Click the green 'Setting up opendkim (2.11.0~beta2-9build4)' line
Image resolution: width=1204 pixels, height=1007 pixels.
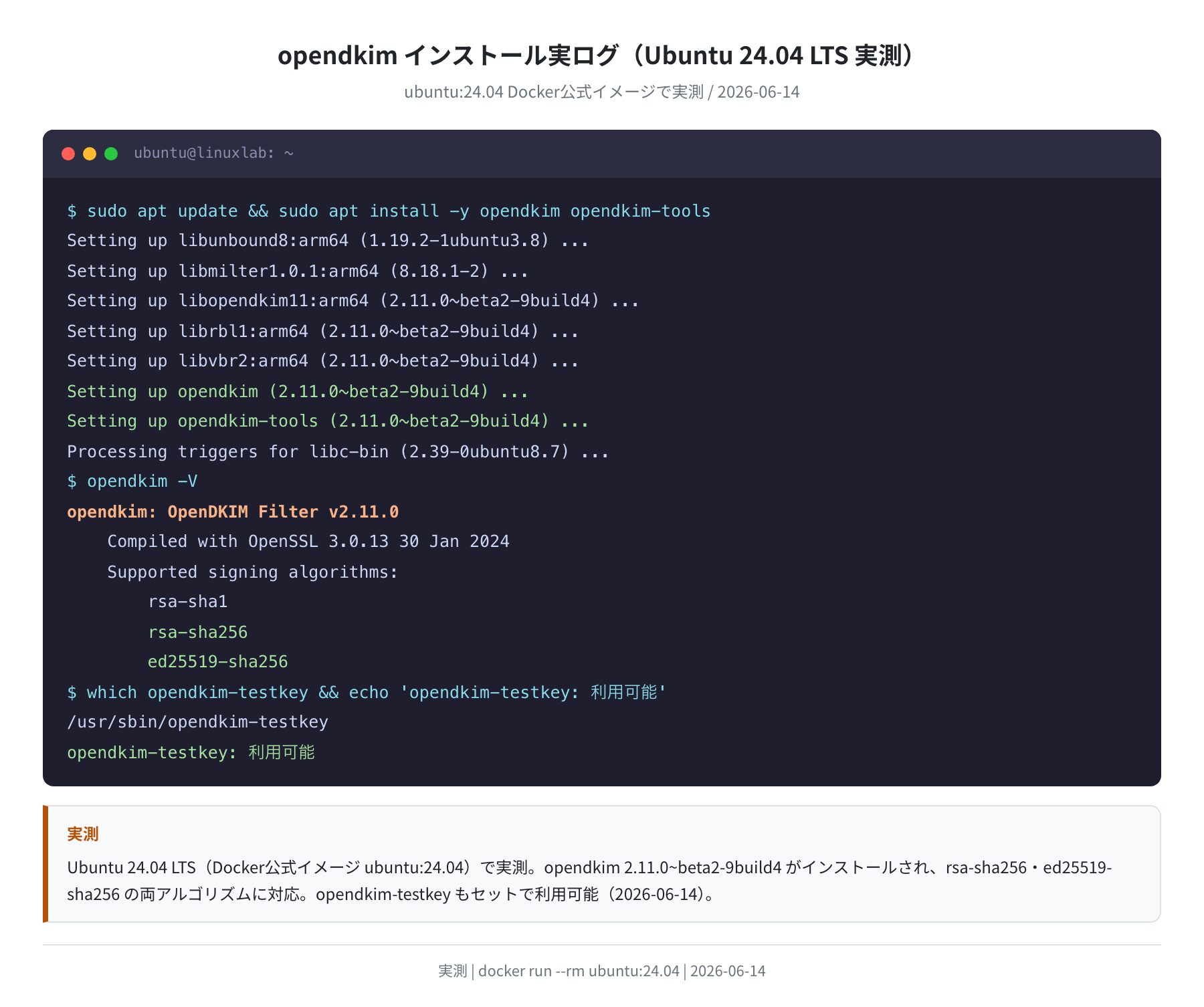(298, 391)
